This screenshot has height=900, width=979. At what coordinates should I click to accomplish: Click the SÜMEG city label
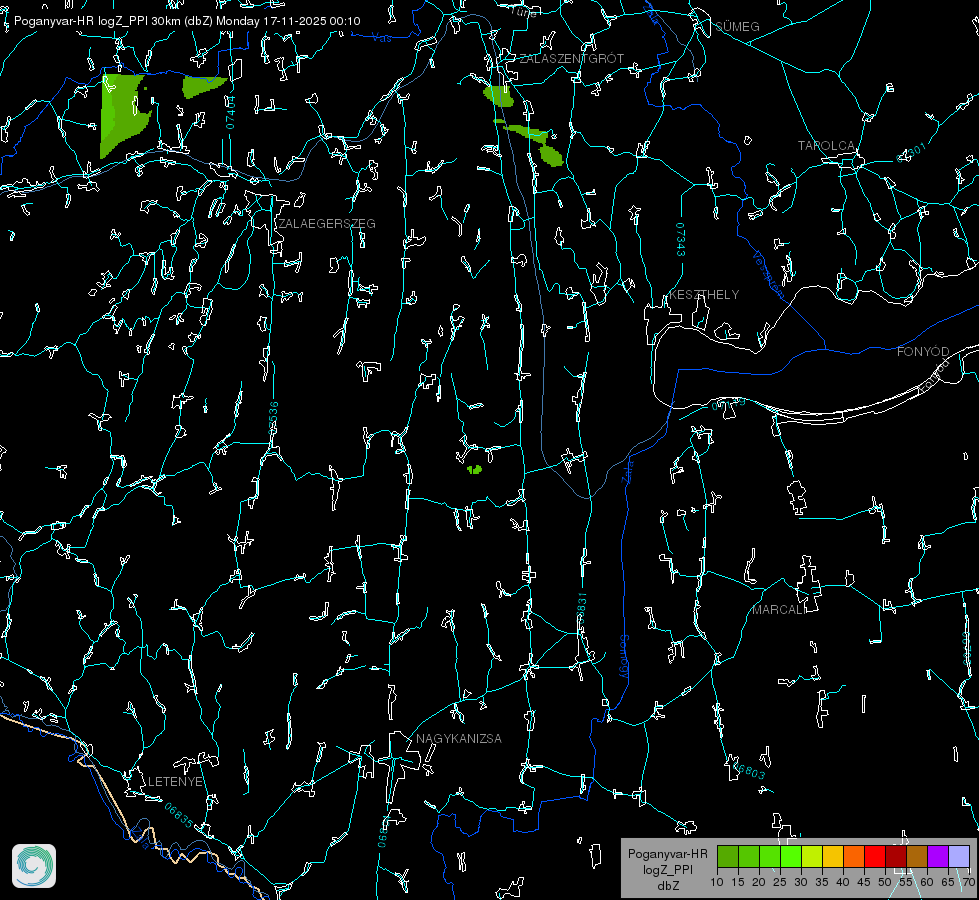[x=737, y=26]
